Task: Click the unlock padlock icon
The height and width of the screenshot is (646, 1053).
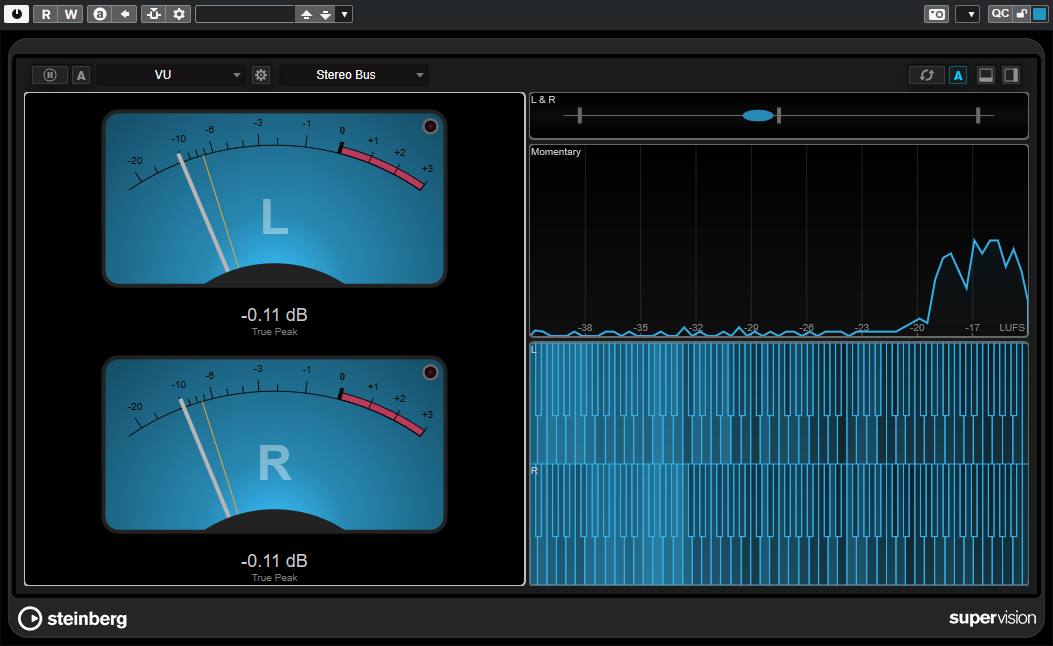Action: point(1021,14)
